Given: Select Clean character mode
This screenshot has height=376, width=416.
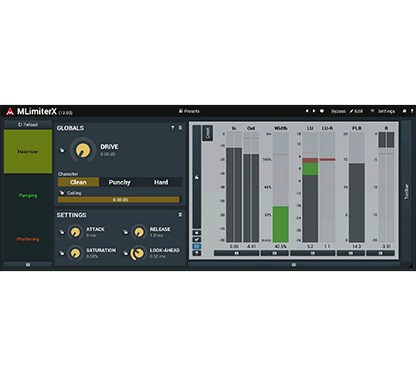Looking at the screenshot, I should click(78, 182).
